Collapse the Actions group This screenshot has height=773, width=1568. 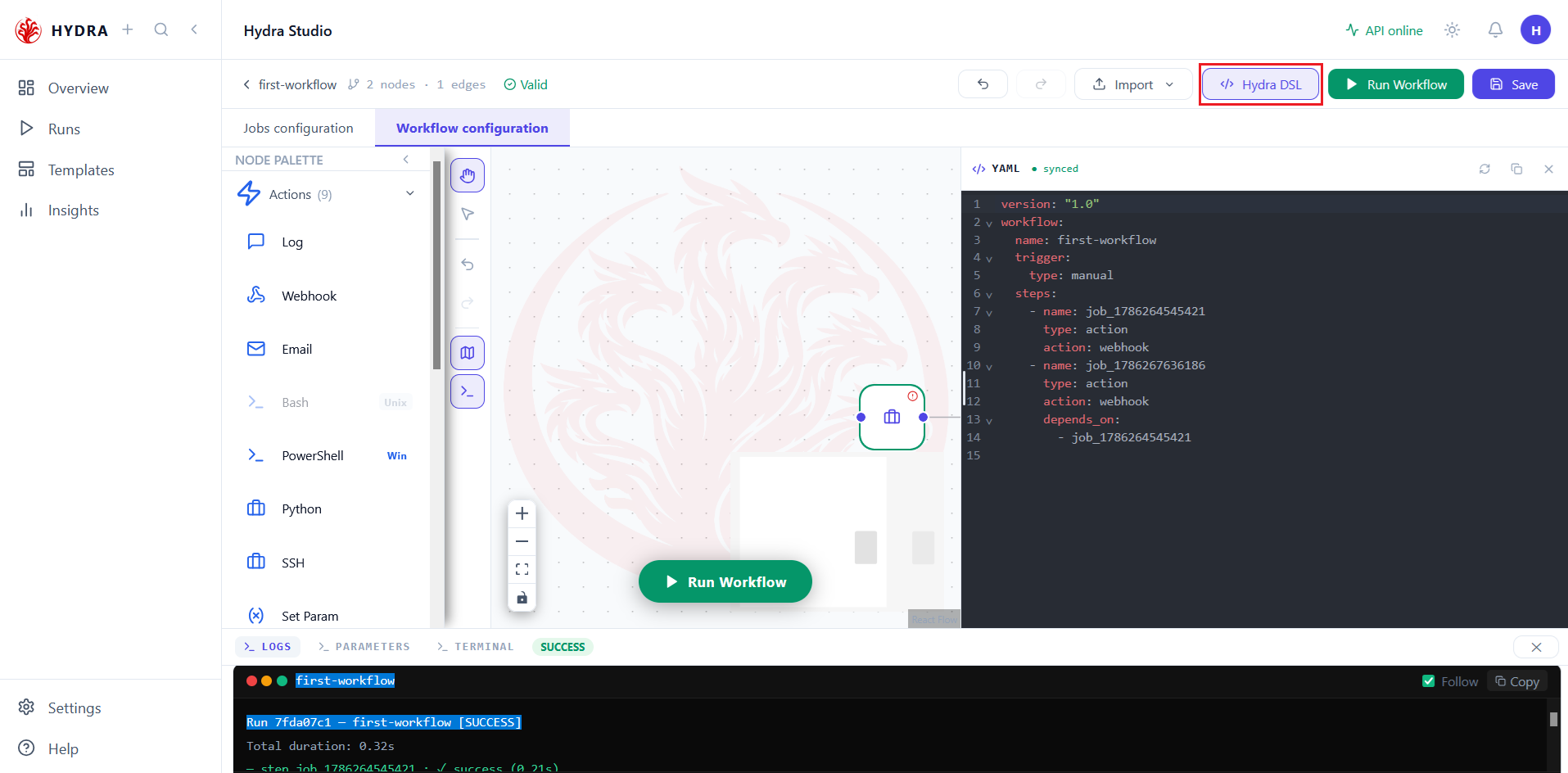click(x=410, y=194)
